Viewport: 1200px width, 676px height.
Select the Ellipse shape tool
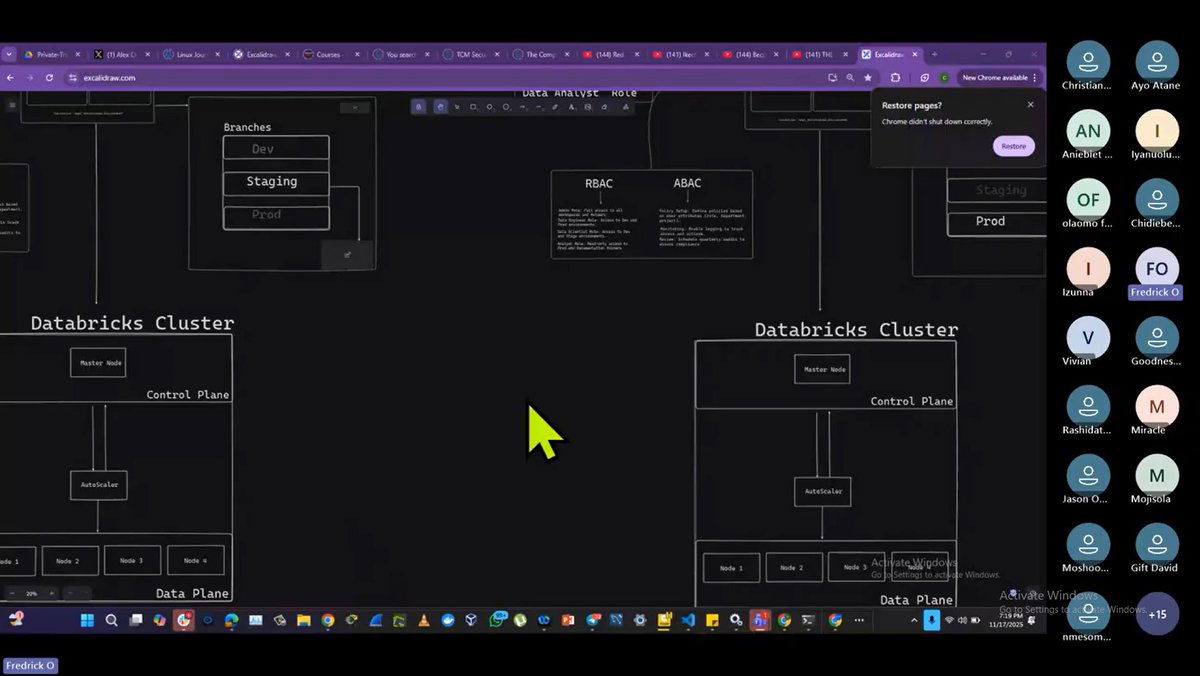505,107
